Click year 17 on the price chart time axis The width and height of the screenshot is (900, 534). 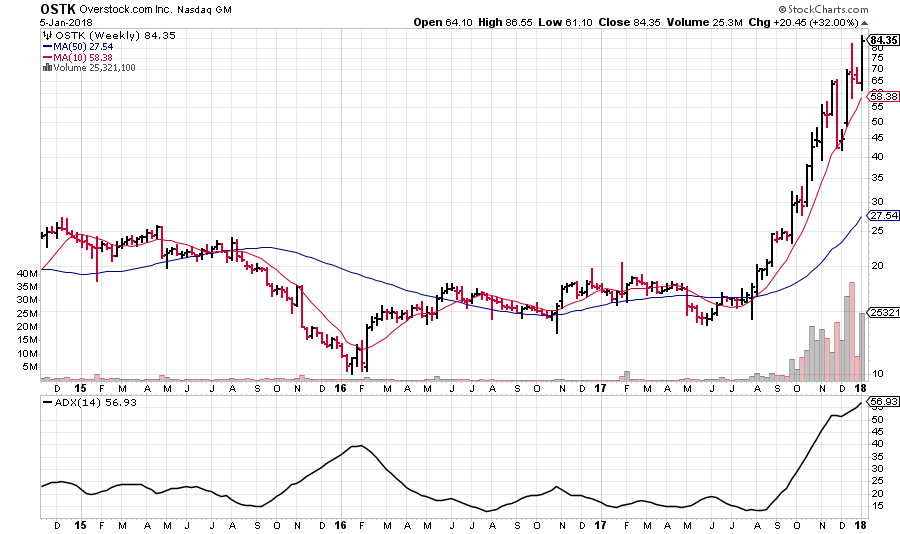(600, 388)
